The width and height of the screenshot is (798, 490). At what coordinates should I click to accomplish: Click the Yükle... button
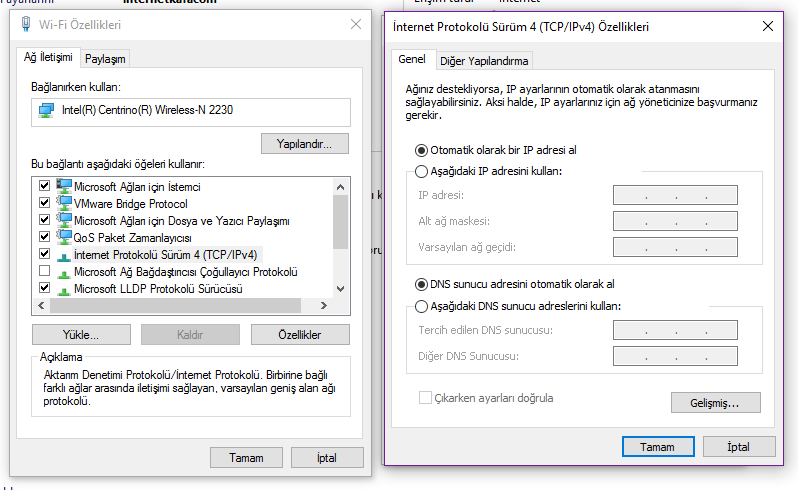81,335
